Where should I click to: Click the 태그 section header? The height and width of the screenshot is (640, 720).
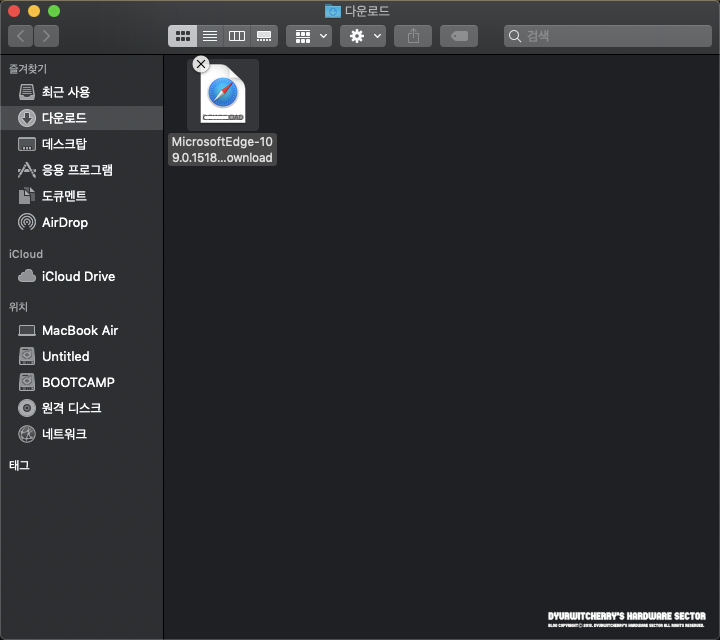pos(19,466)
